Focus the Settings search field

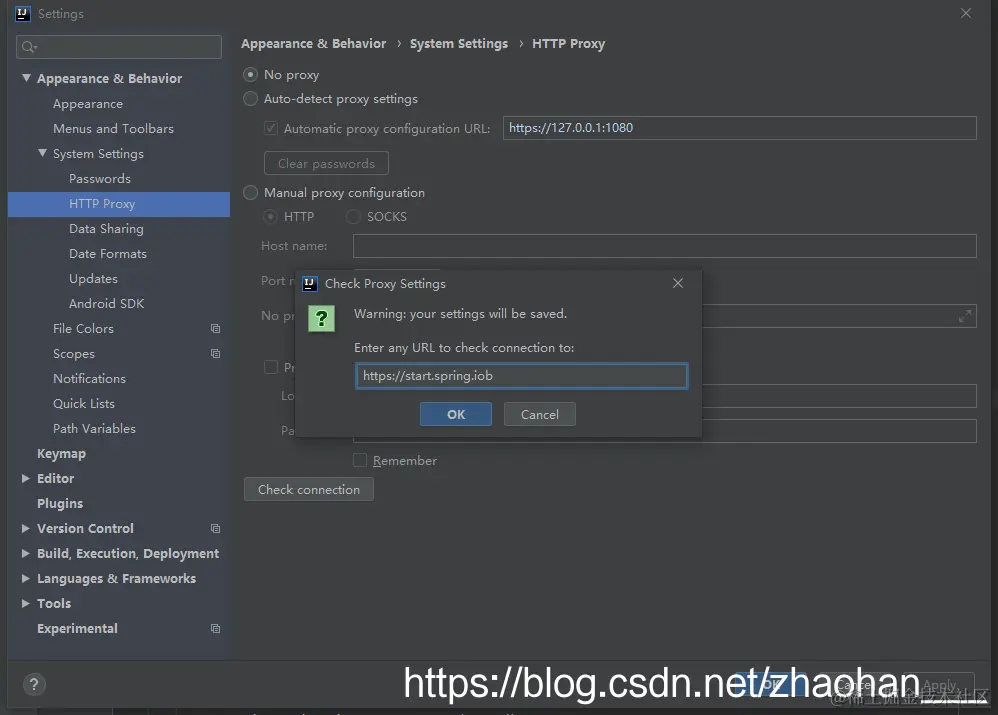pyautogui.click(x=119, y=46)
